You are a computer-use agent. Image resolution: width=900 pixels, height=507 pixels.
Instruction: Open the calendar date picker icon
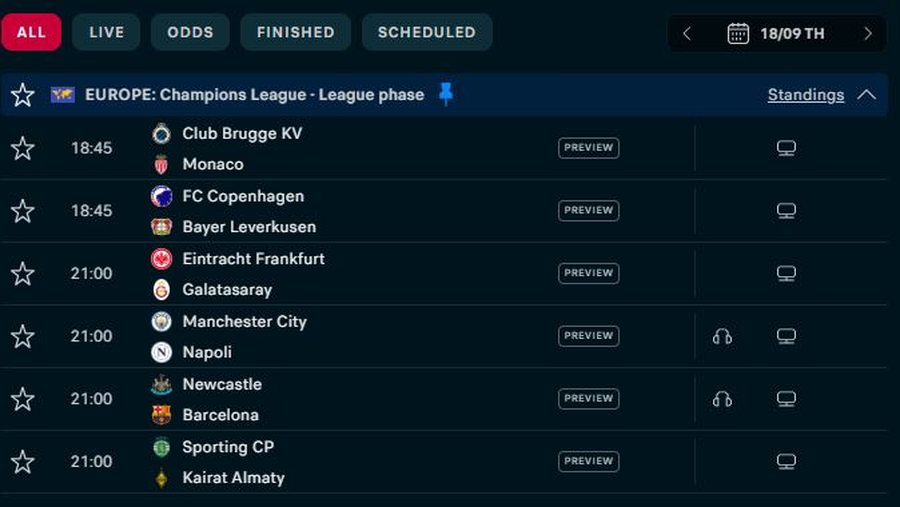pyautogui.click(x=738, y=33)
